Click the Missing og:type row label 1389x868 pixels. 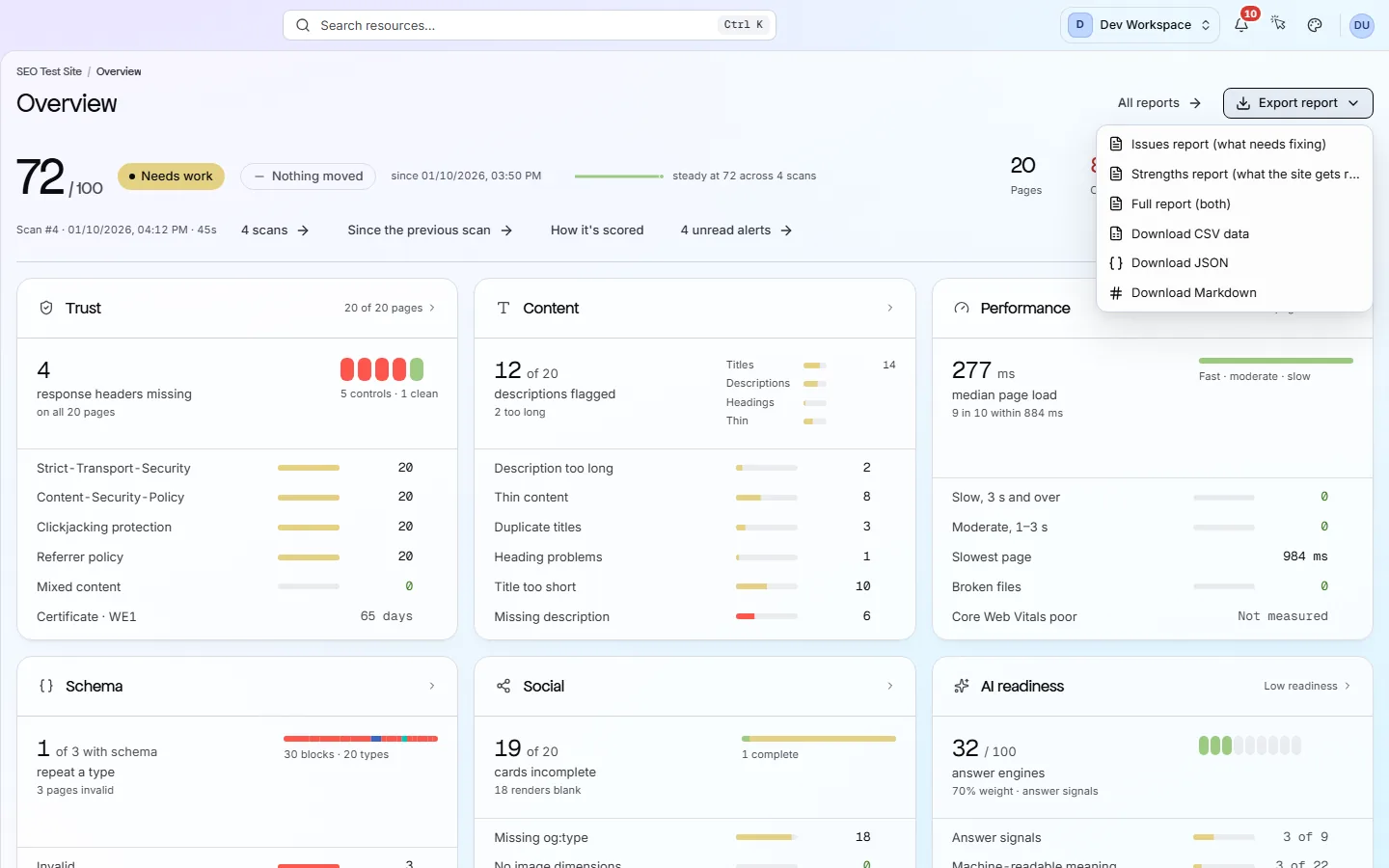point(541,838)
